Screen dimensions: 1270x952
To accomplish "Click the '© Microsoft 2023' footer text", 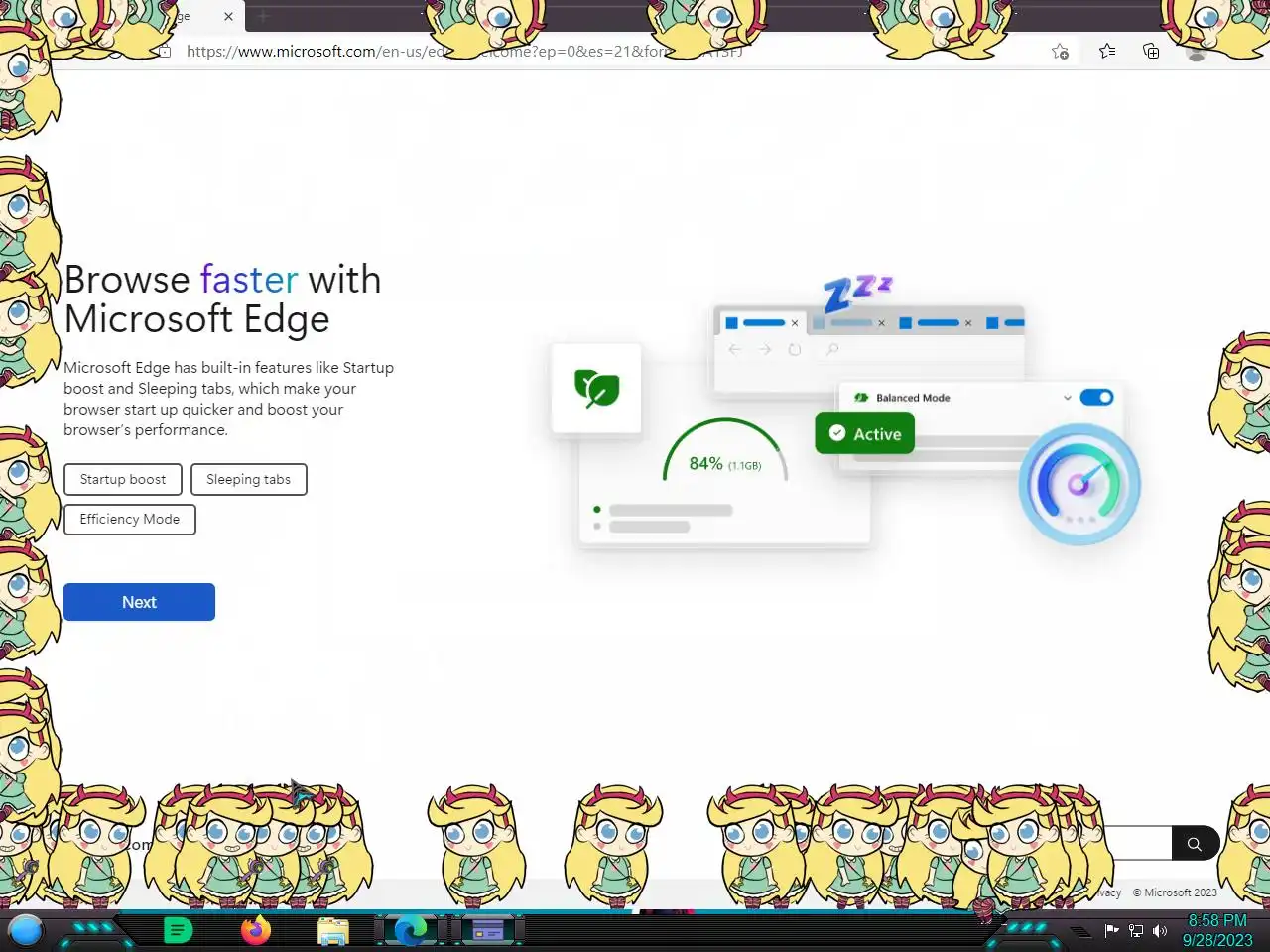I will (1175, 892).
